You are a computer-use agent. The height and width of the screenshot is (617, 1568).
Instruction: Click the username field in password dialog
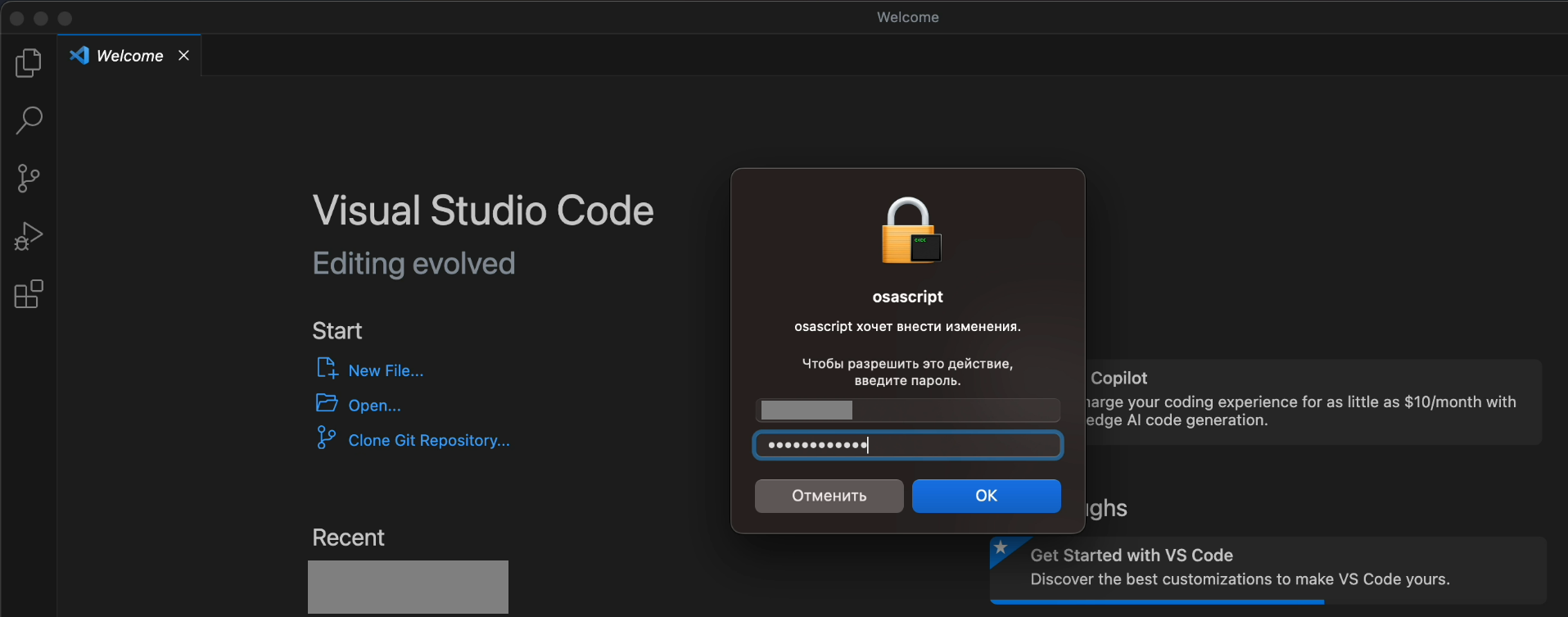coord(907,410)
